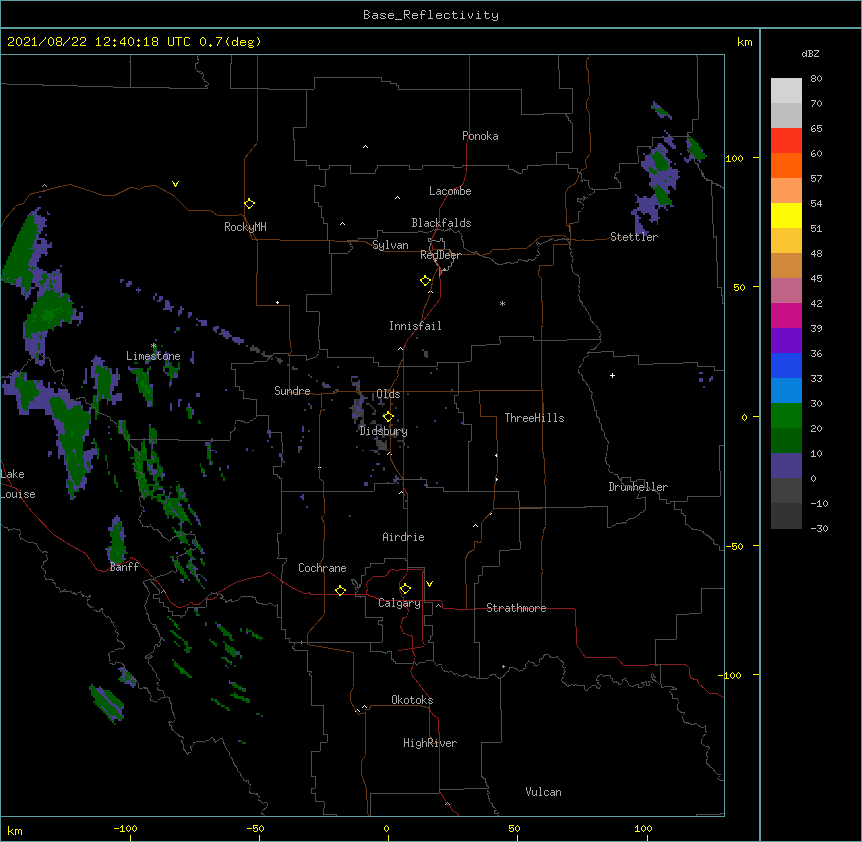Select the yellow diamond marker south of RedDeer

pyautogui.click(x=425, y=281)
